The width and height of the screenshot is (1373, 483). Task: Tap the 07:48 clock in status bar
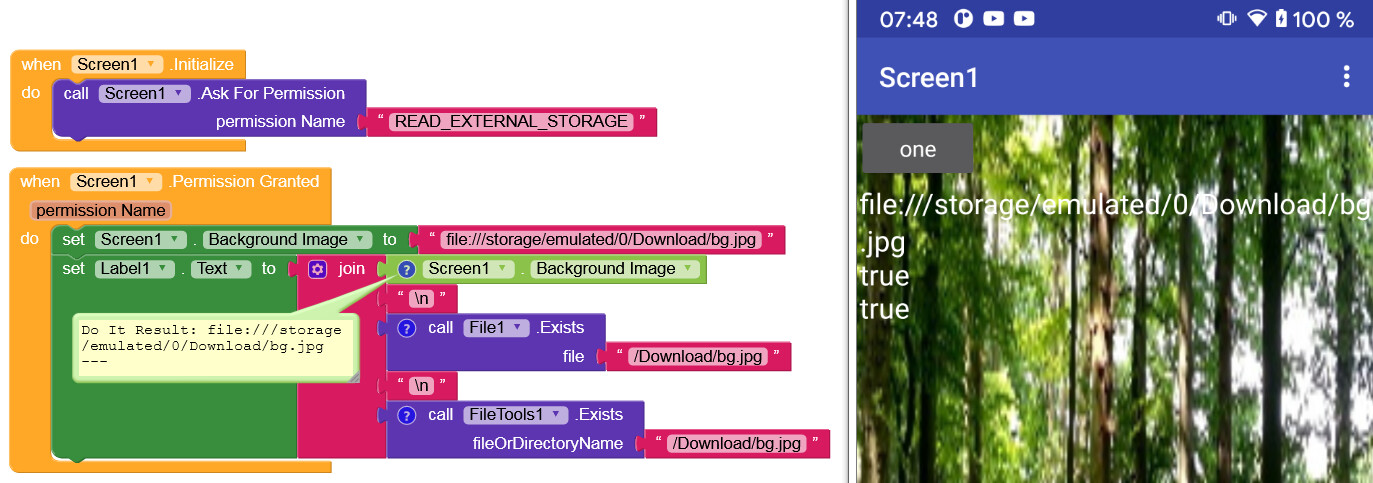pos(910,19)
